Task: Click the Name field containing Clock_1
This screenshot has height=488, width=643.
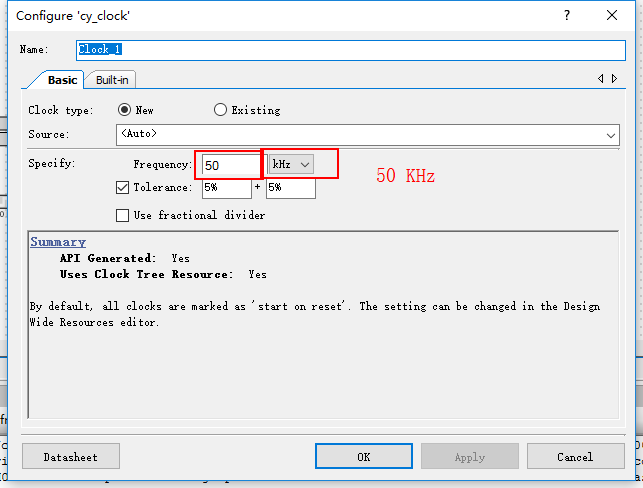Action: coord(350,50)
